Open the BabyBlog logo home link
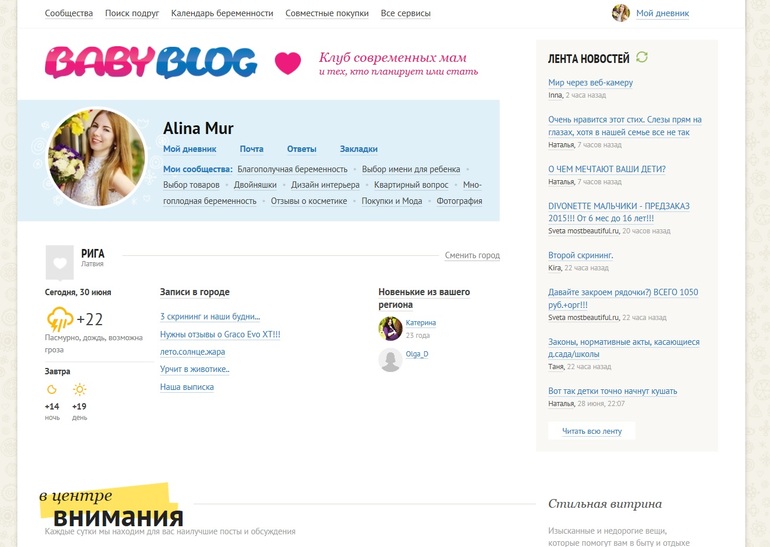The width and height of the screenshot is (770, 547). coord(151,62)
